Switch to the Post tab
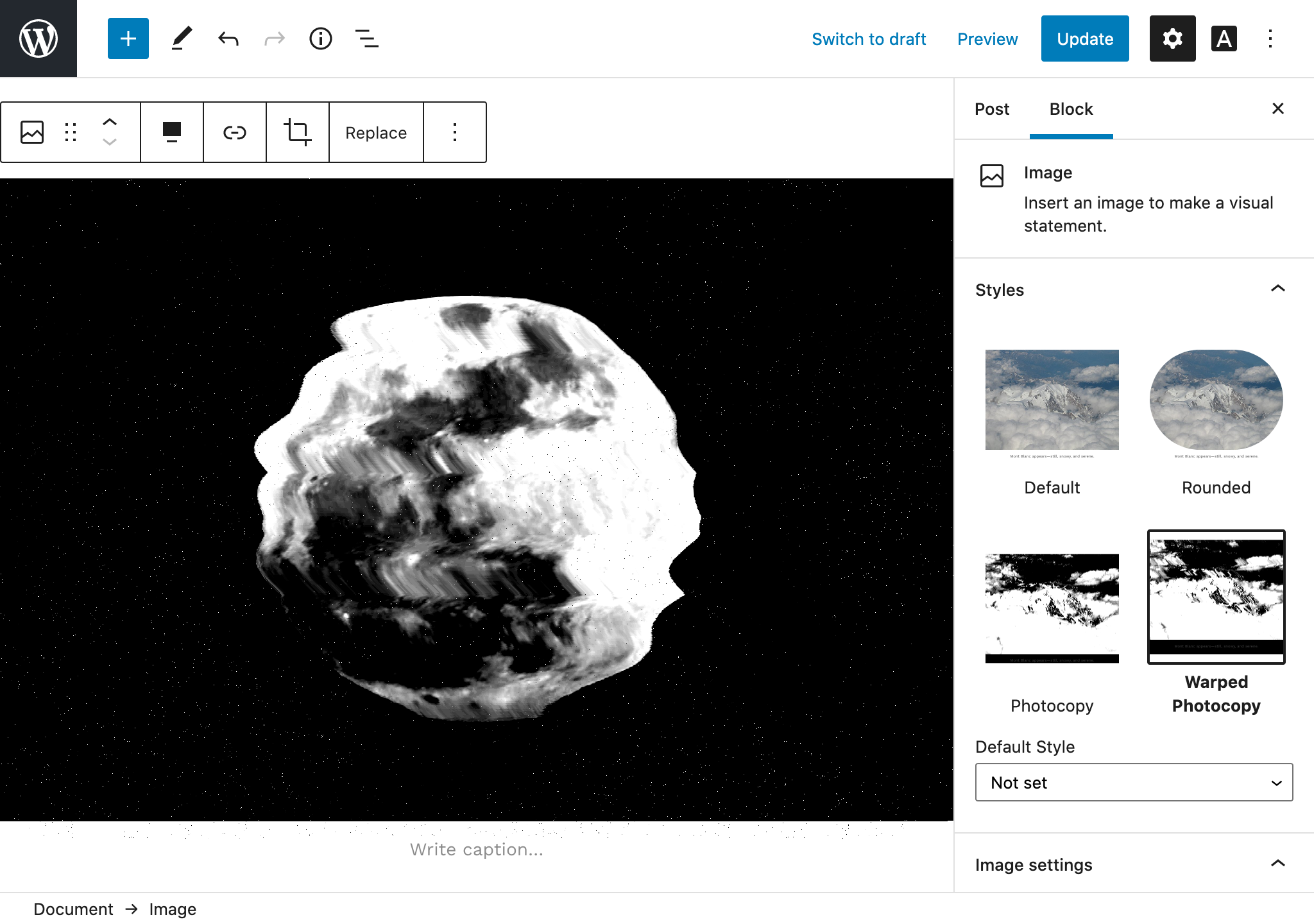Viewport: 1314px width, 924px height. pyautogui.click(x=991, y=109)
